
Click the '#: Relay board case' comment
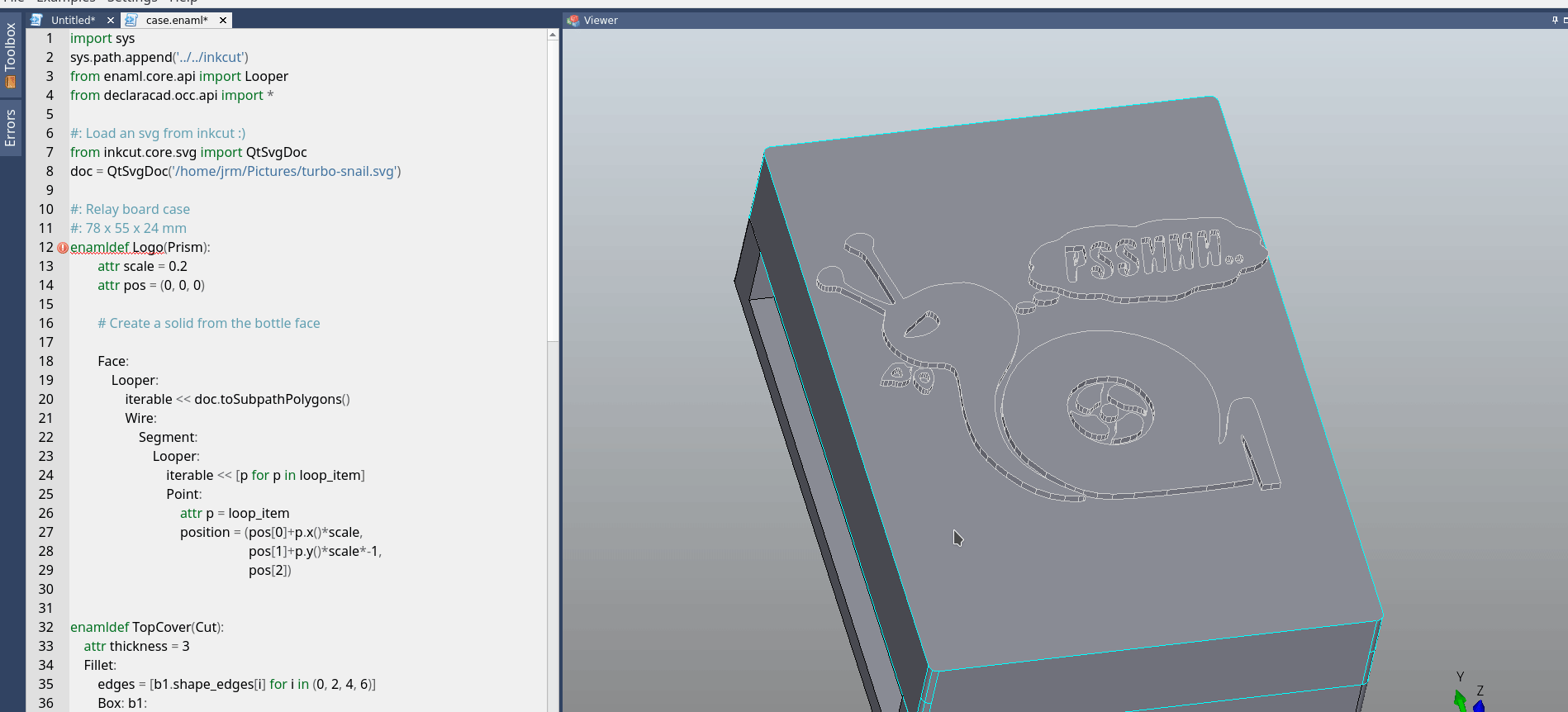[x=130, y=209]
